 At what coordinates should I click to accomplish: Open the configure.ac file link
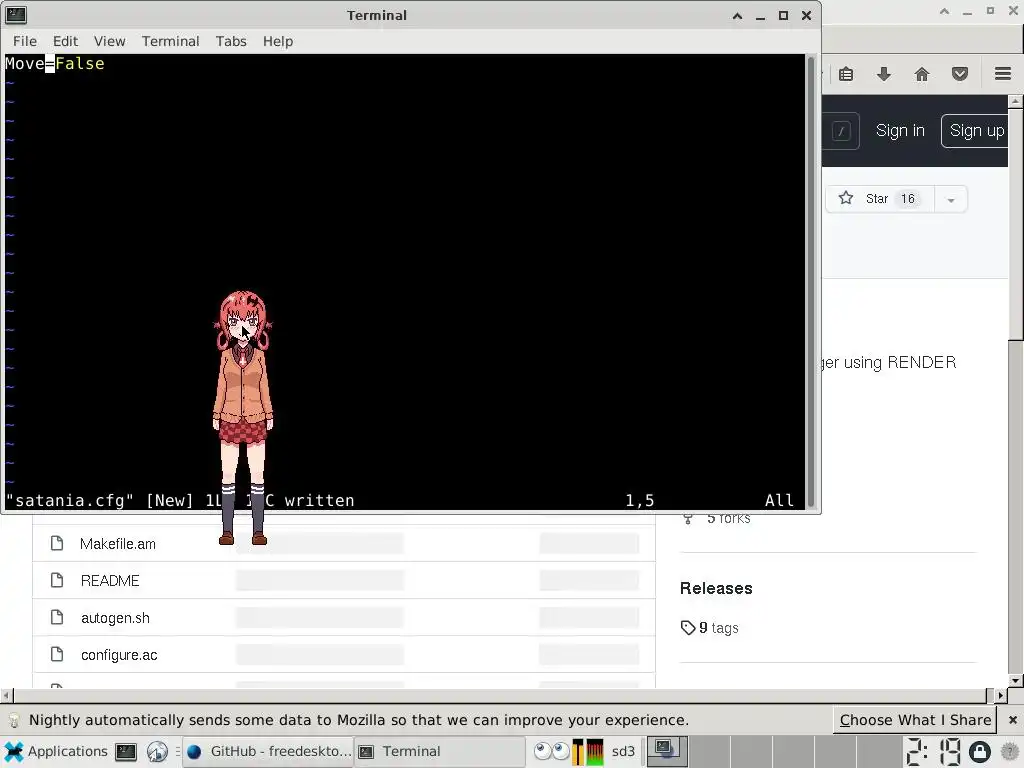tap(119, 655)
